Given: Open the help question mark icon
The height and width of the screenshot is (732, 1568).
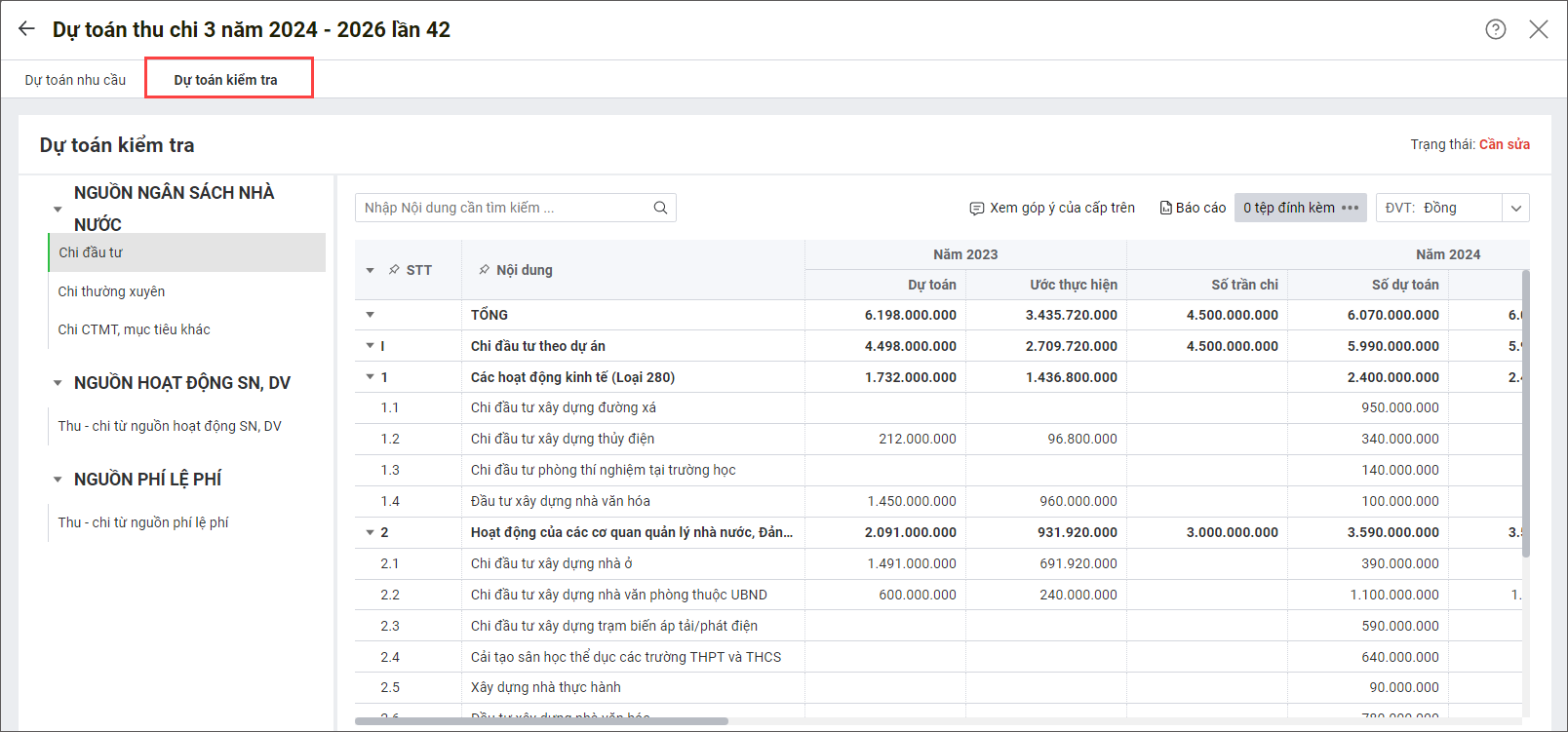Looking at the screenshot, I should point(1495,29).
